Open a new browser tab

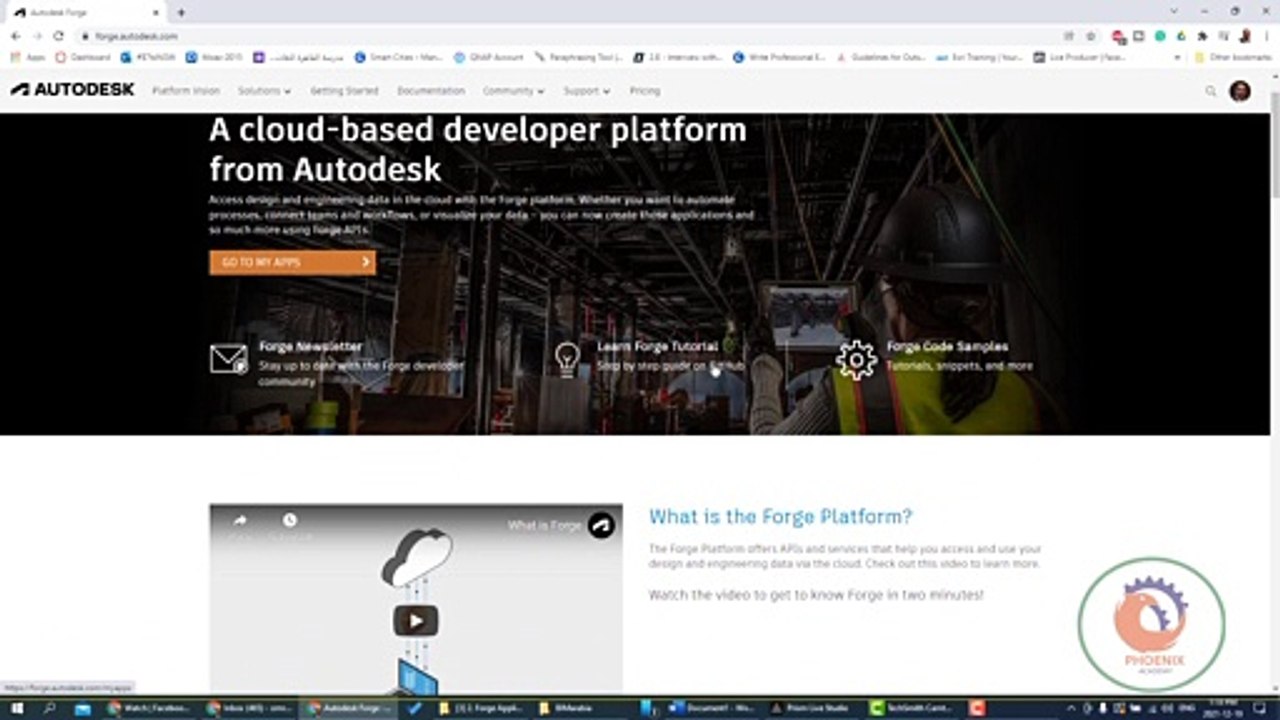click(181, 12)
